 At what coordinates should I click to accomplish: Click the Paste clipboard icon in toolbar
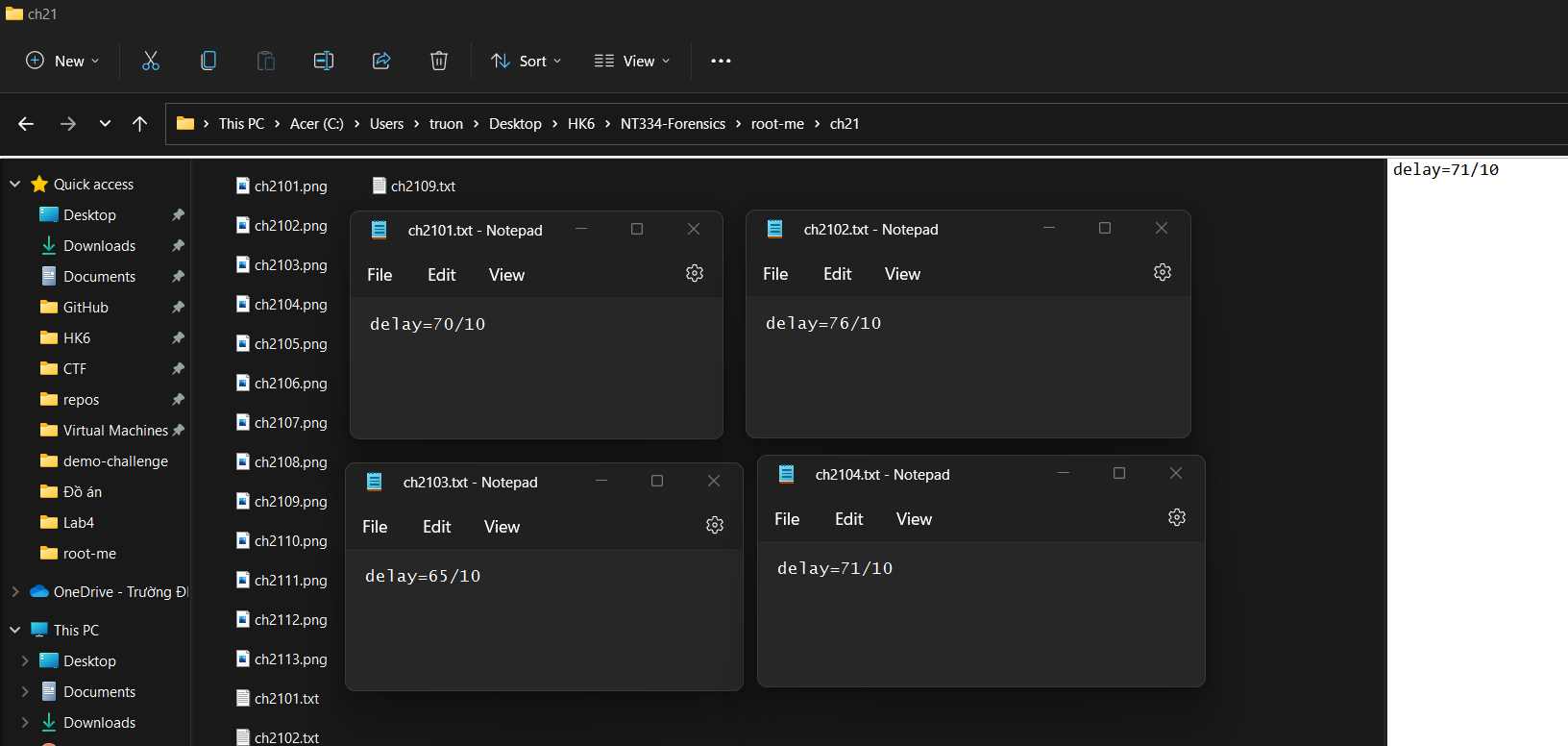(x=266, y=61)
